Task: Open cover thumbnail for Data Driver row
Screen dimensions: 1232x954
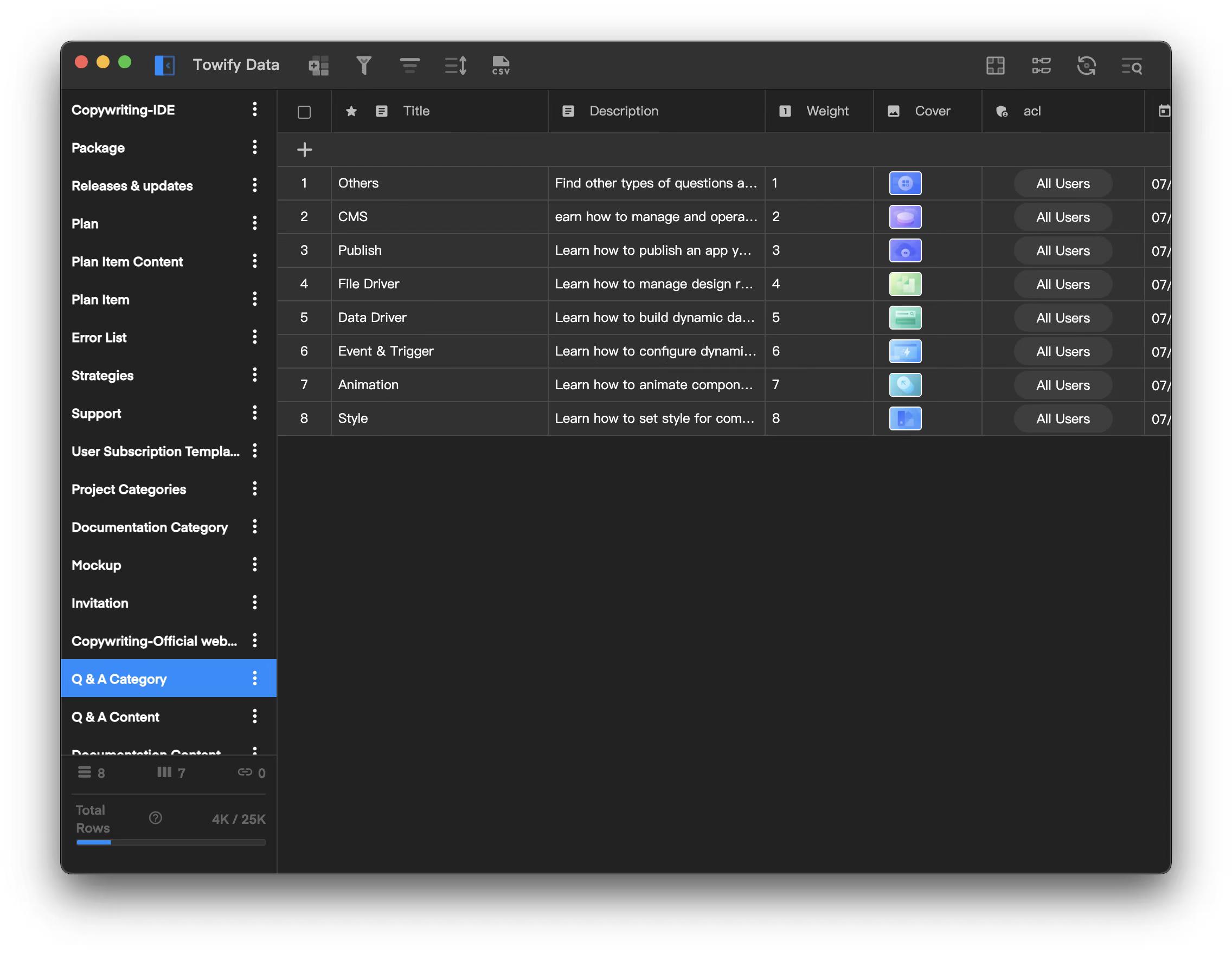Action: [906, 318]
